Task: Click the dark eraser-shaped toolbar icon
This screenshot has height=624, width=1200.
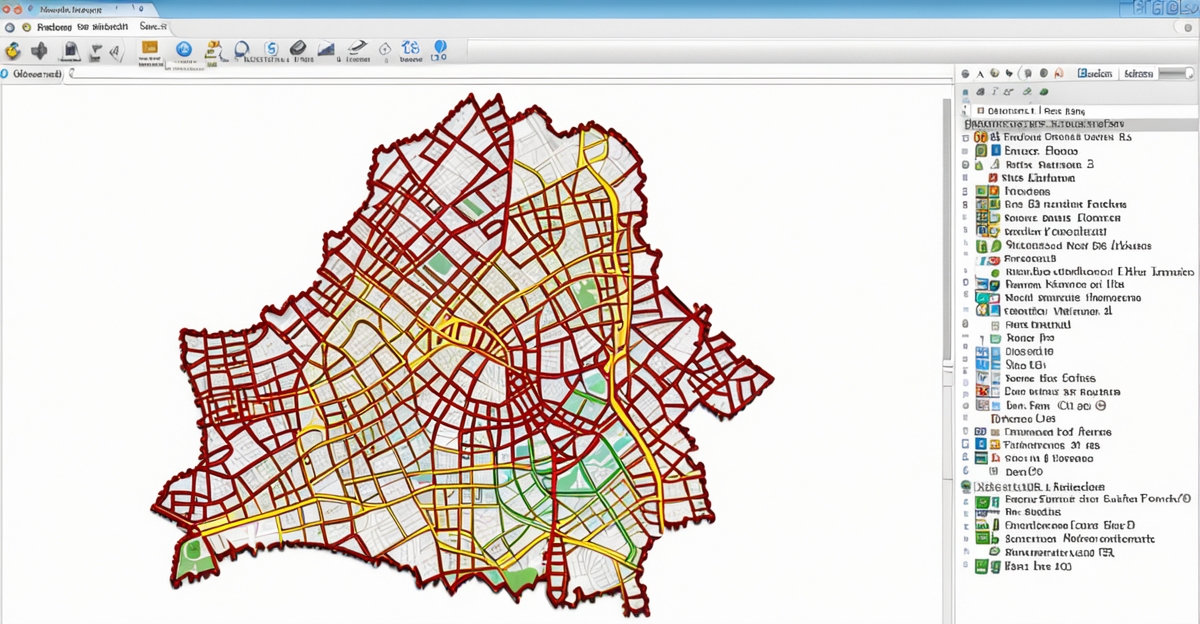Action: pos(297,49)
